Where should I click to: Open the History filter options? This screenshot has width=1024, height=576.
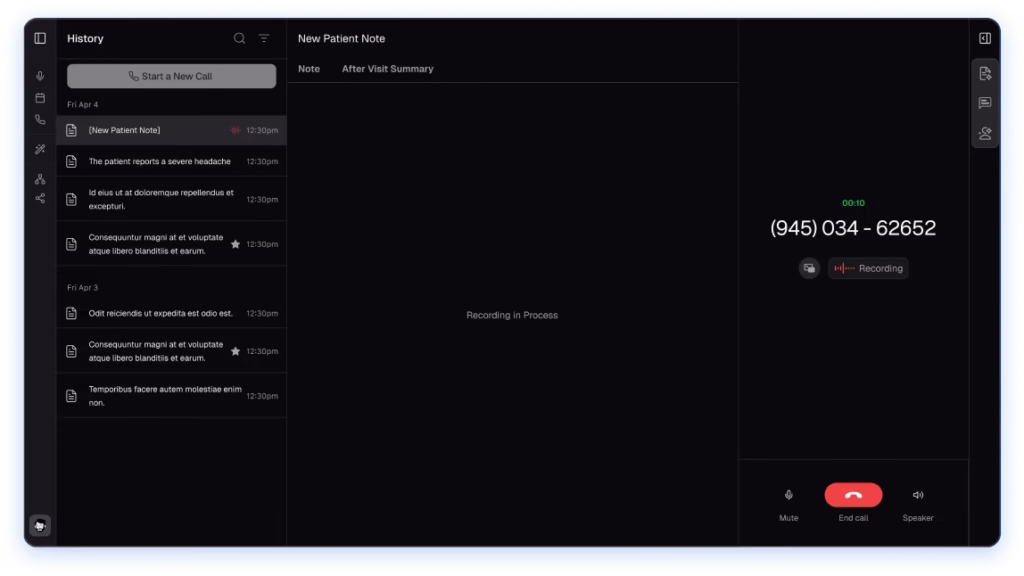pyautogui.click(x=264, y=38)
